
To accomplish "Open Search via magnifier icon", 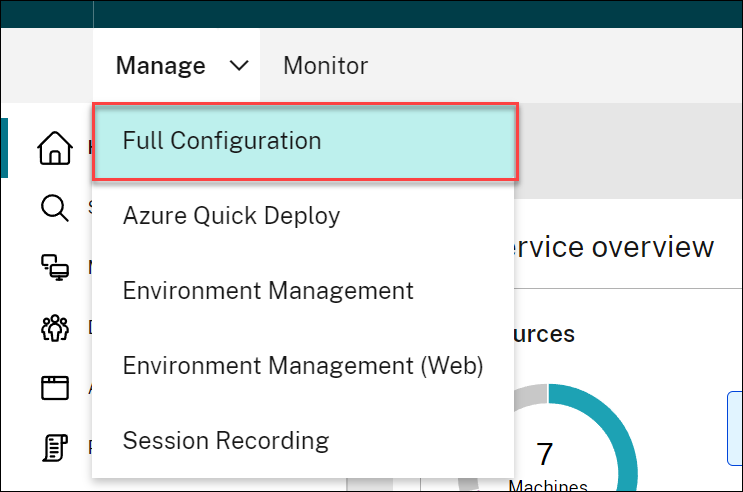I will [x=54, y=208].
